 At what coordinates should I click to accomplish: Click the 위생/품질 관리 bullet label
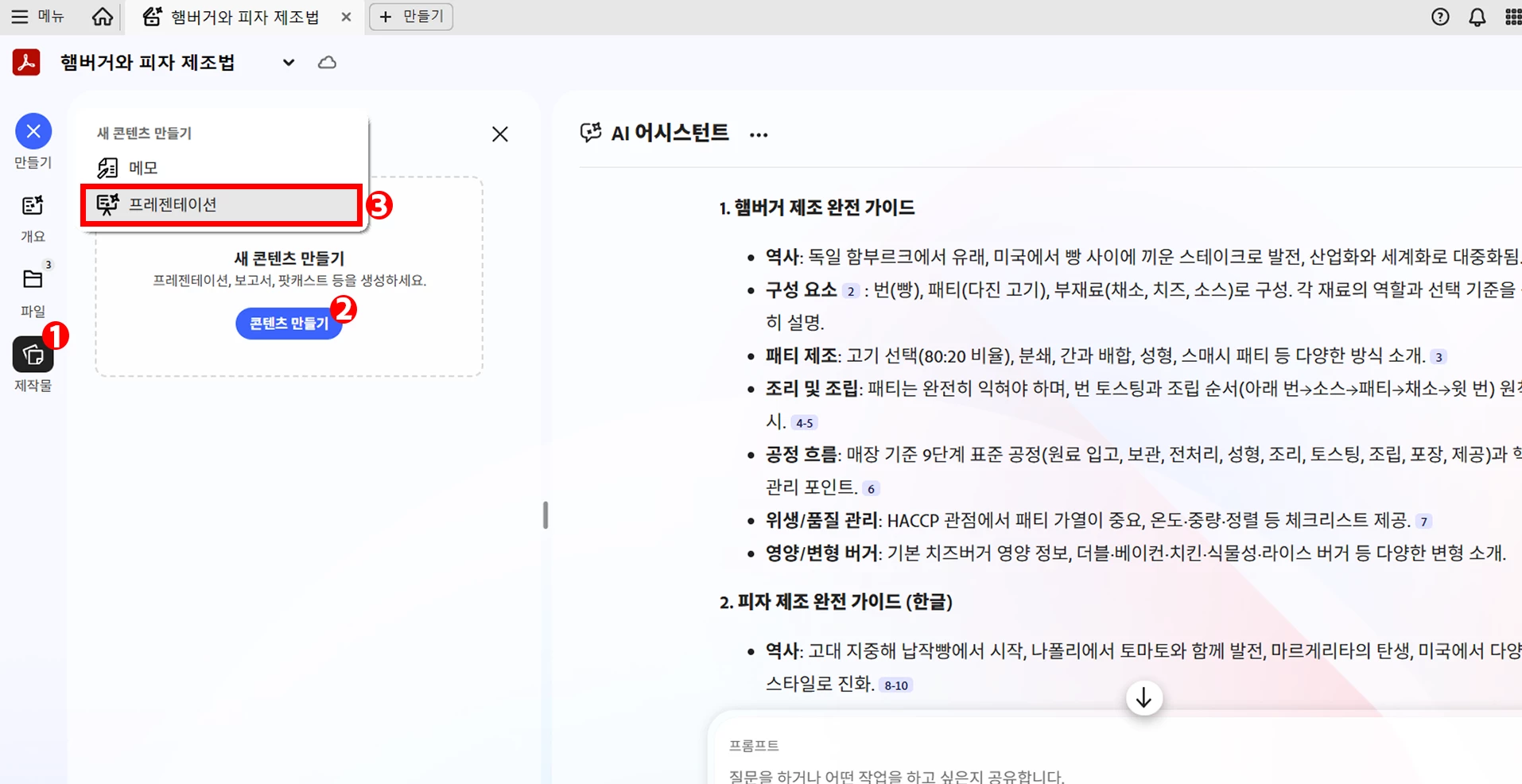tap(822, 520)
